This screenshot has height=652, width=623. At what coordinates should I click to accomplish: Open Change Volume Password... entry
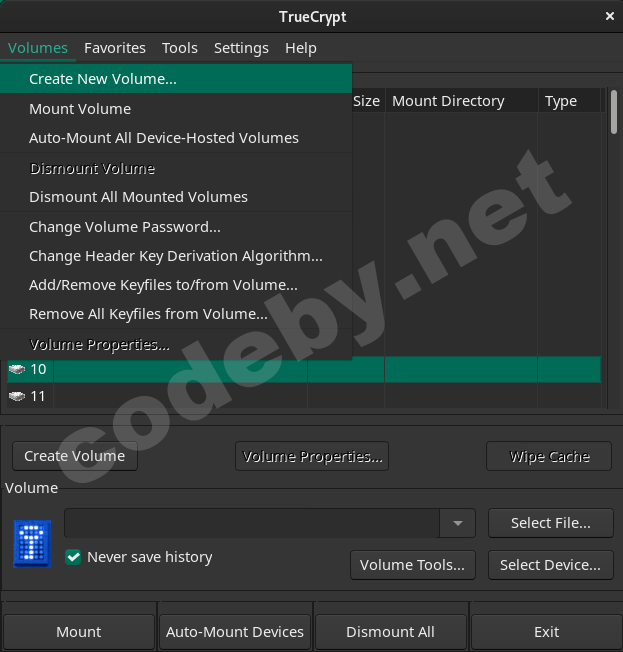click(x=176, y=227)
